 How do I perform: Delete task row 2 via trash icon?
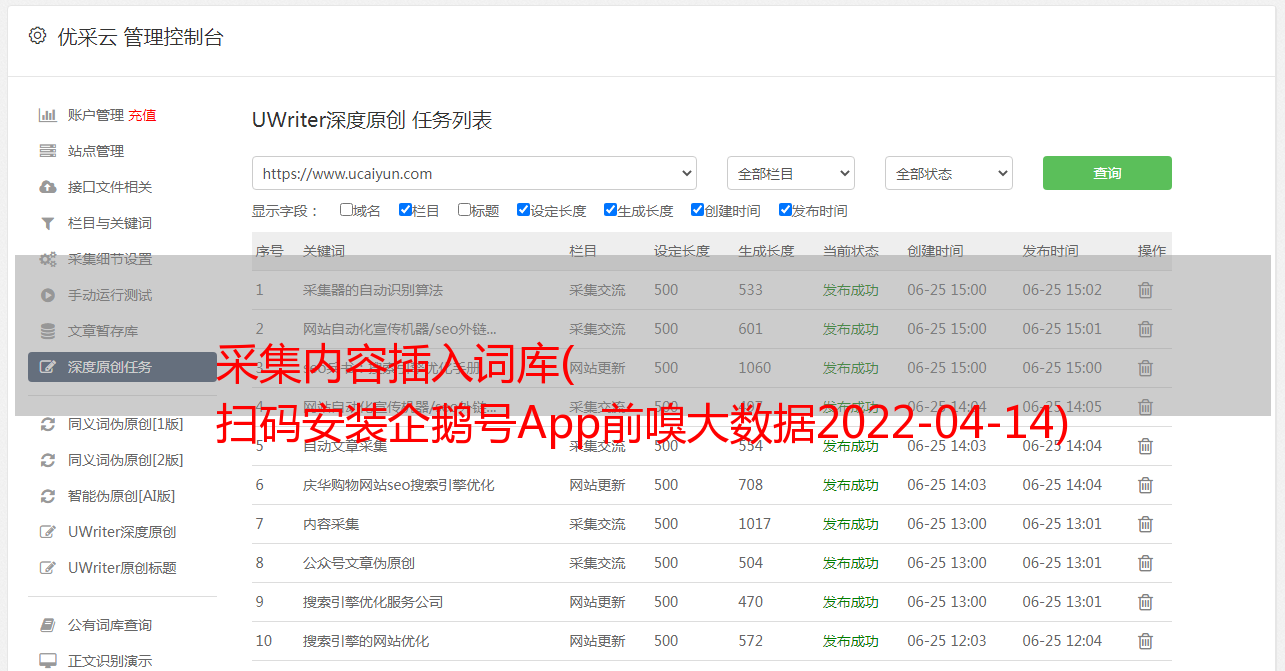[1145, 329]
